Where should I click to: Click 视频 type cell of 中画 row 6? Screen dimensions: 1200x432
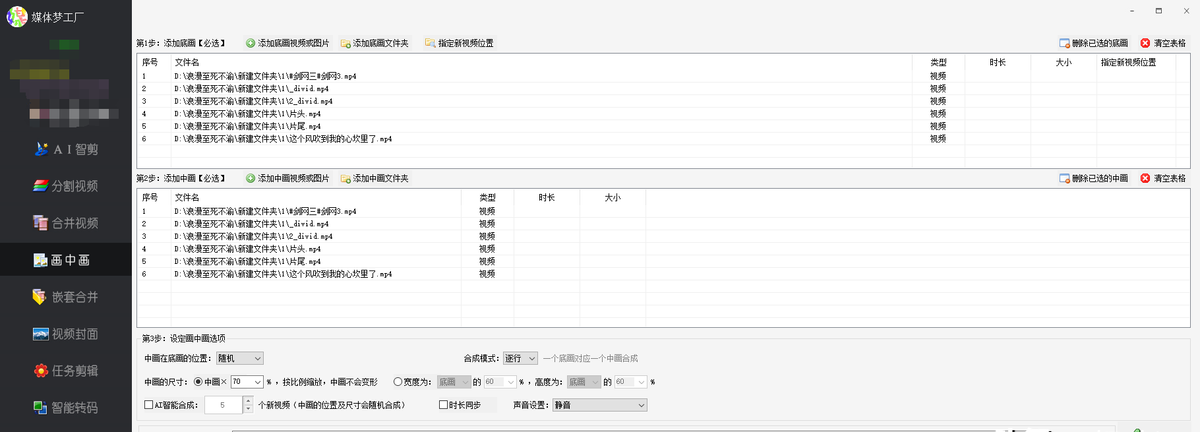click(487, 273)
